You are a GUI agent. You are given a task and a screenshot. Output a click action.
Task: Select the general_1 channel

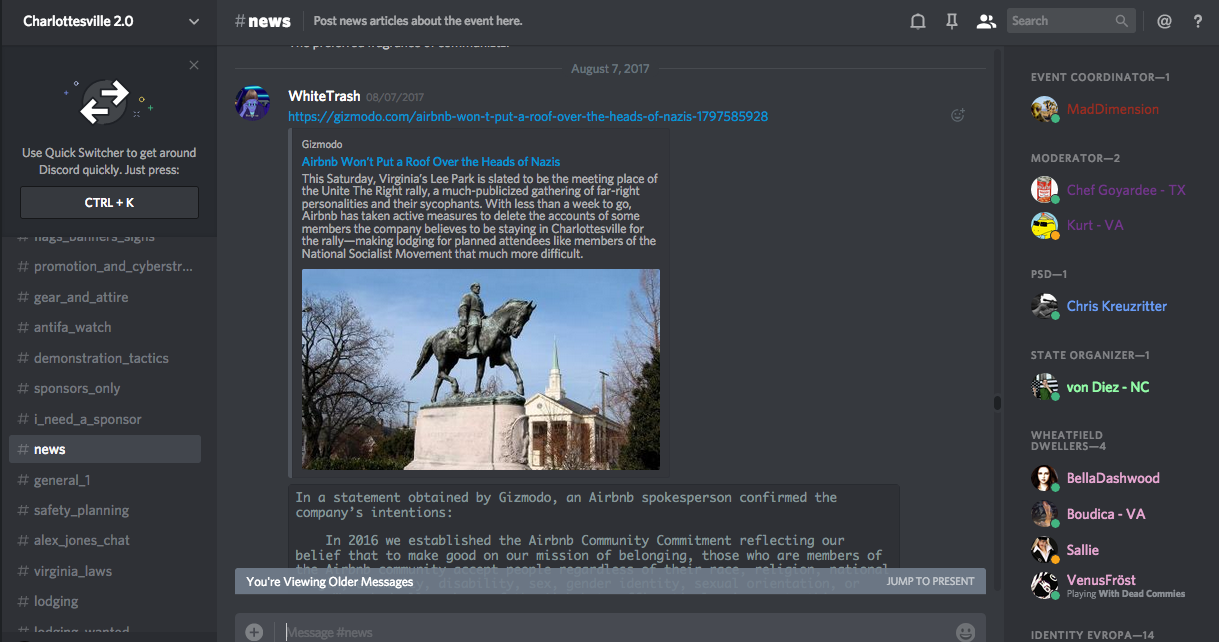62,480
